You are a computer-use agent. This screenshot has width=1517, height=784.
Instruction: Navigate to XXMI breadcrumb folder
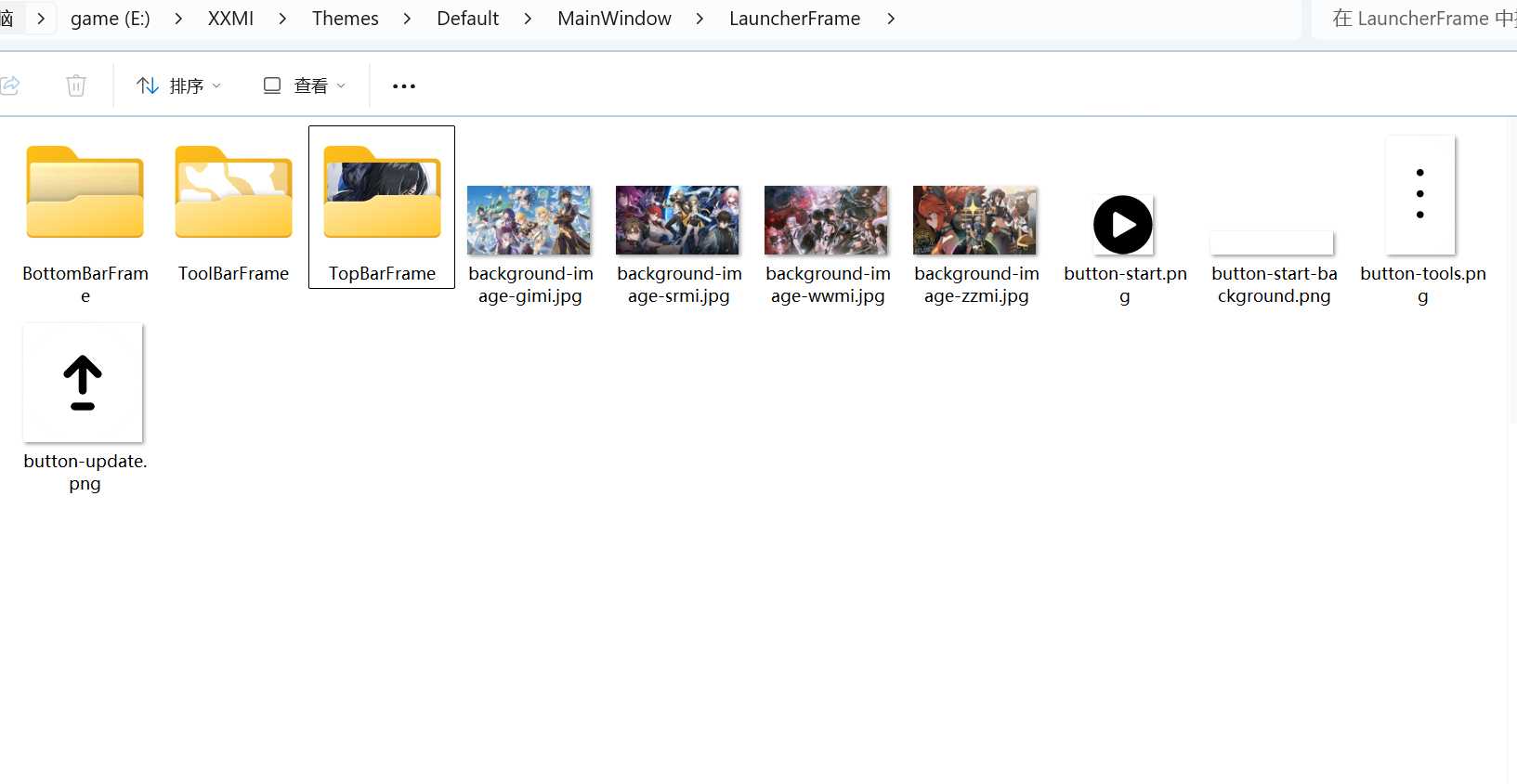[230, 19]
